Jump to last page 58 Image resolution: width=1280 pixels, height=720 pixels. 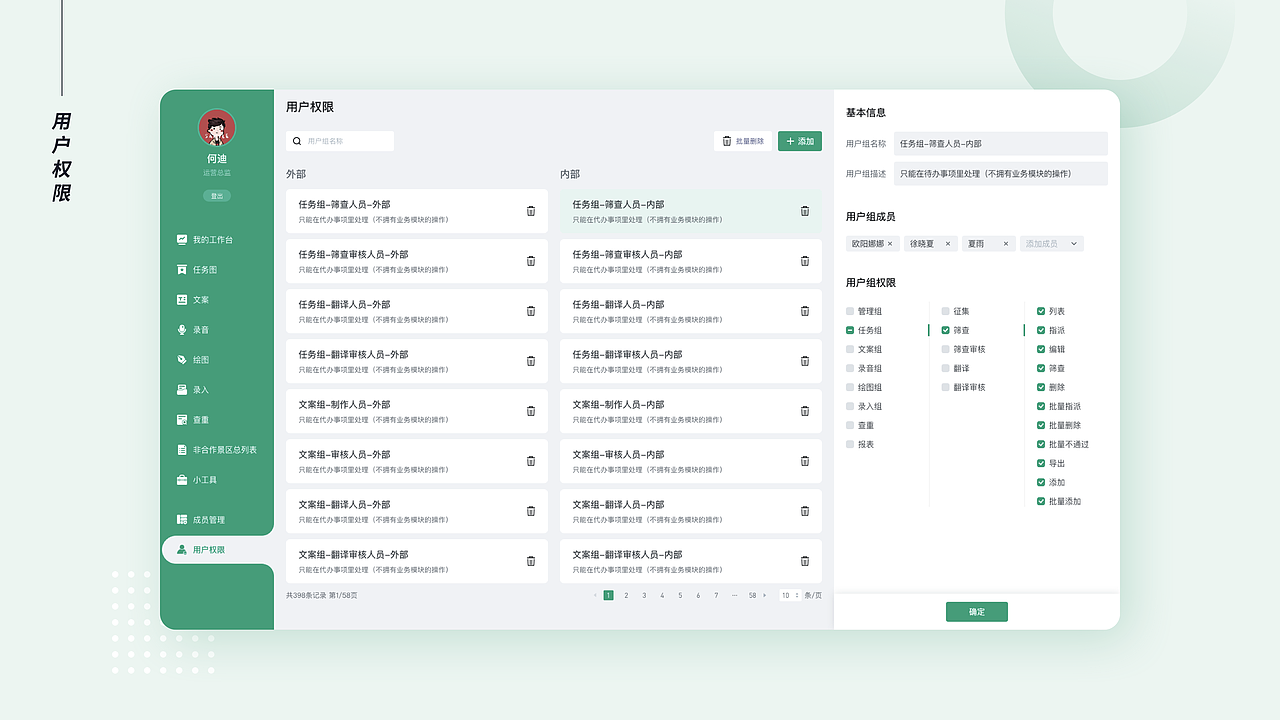point(752,595)
